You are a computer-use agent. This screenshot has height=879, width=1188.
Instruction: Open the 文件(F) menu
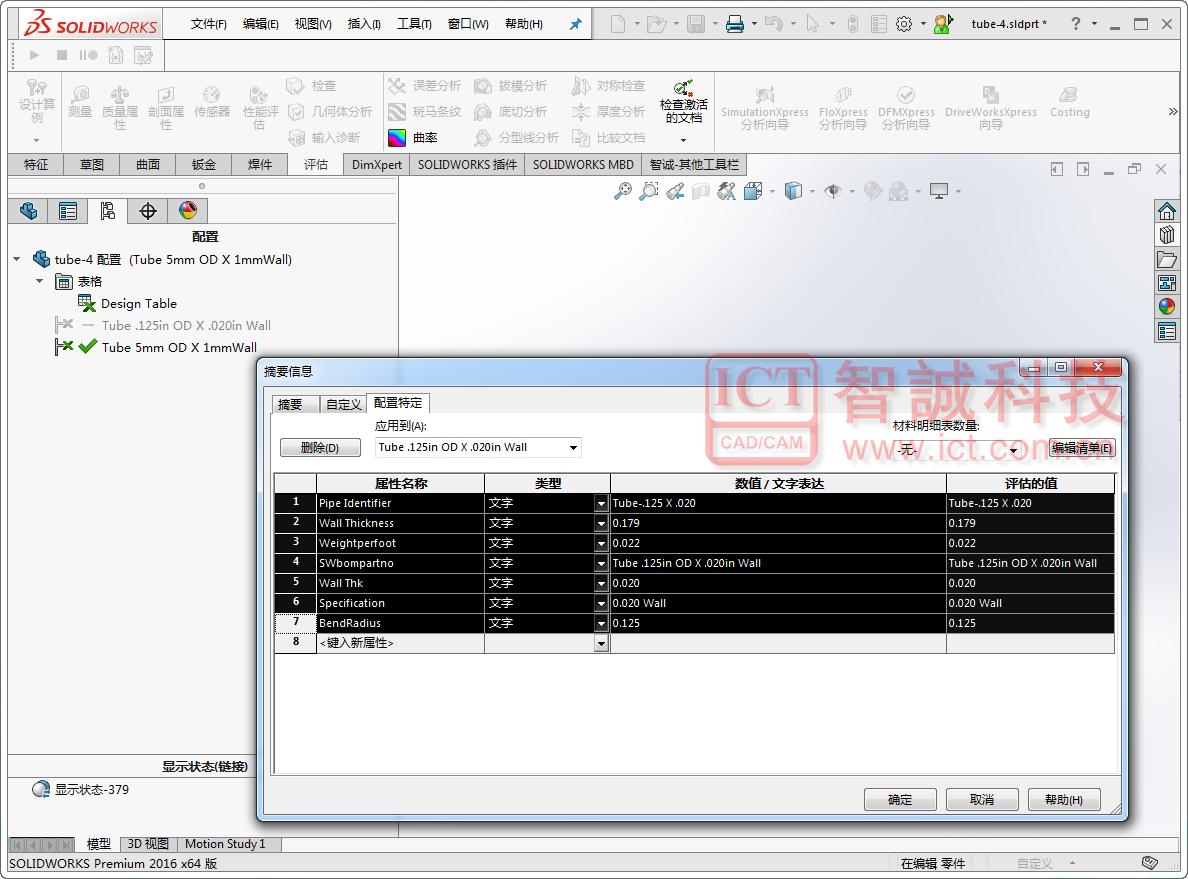click(x=208, y=24)
